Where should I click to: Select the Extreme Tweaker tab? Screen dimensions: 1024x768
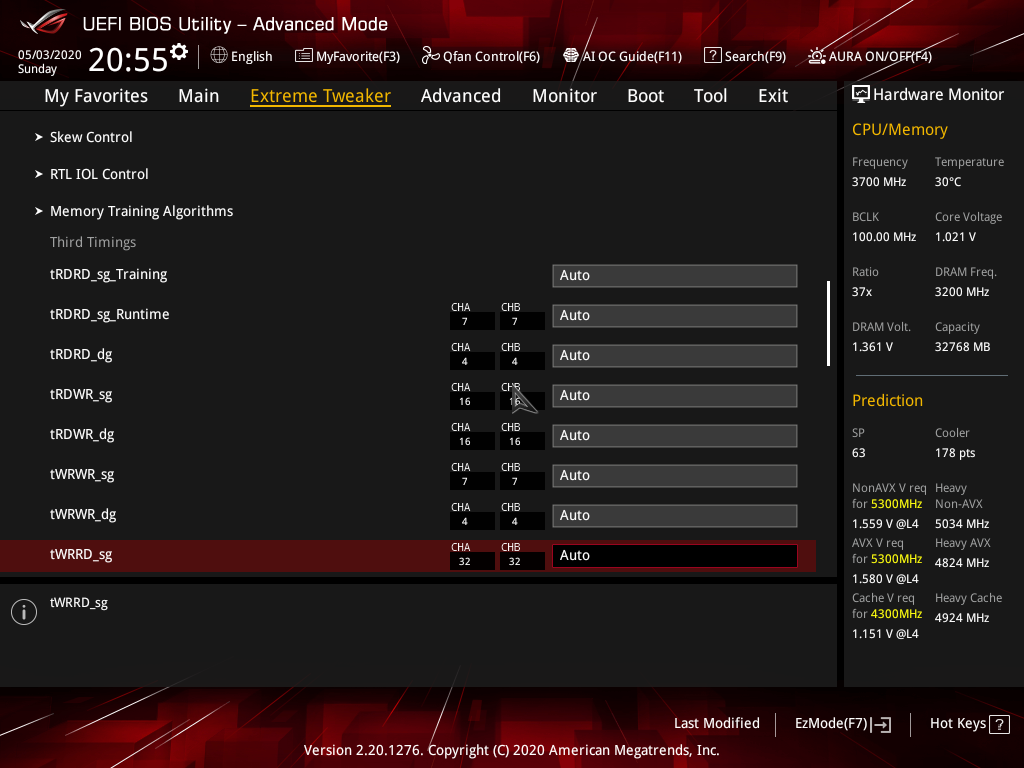tap(321, 96)
